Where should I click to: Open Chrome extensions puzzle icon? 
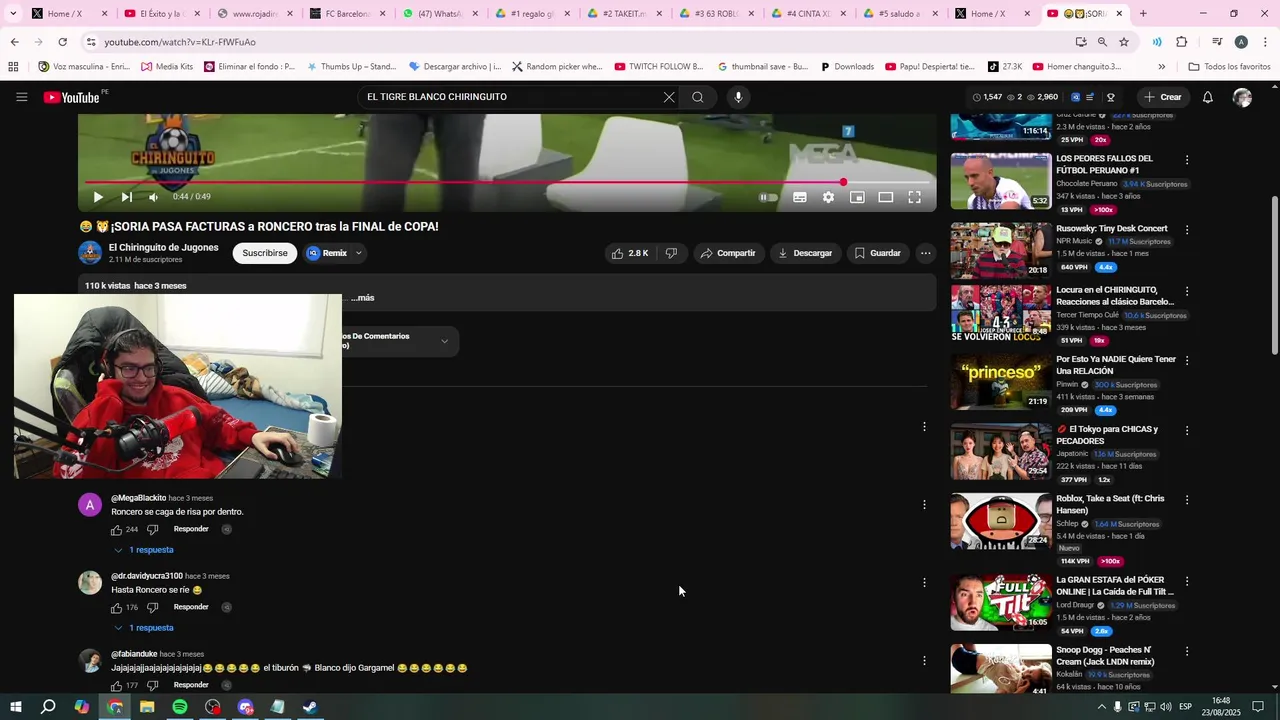pyautogui.click(x=1182, y=42)
